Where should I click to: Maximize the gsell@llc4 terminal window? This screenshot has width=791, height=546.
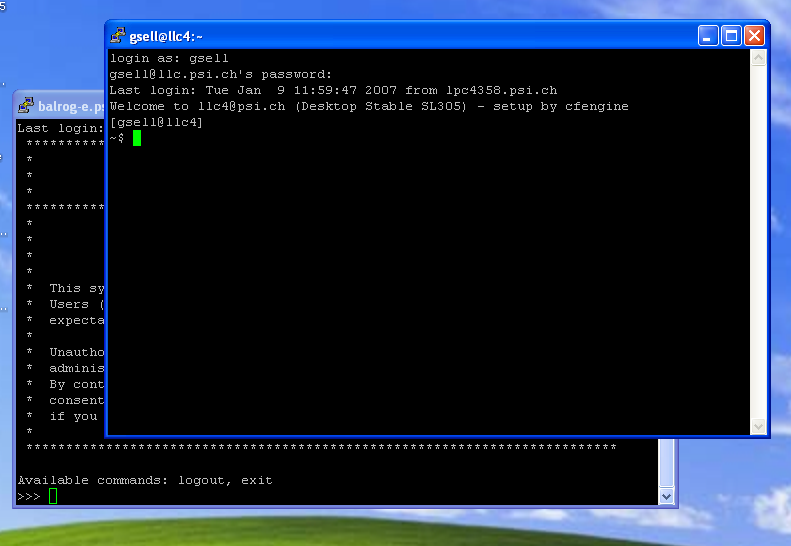click(731, 36)
